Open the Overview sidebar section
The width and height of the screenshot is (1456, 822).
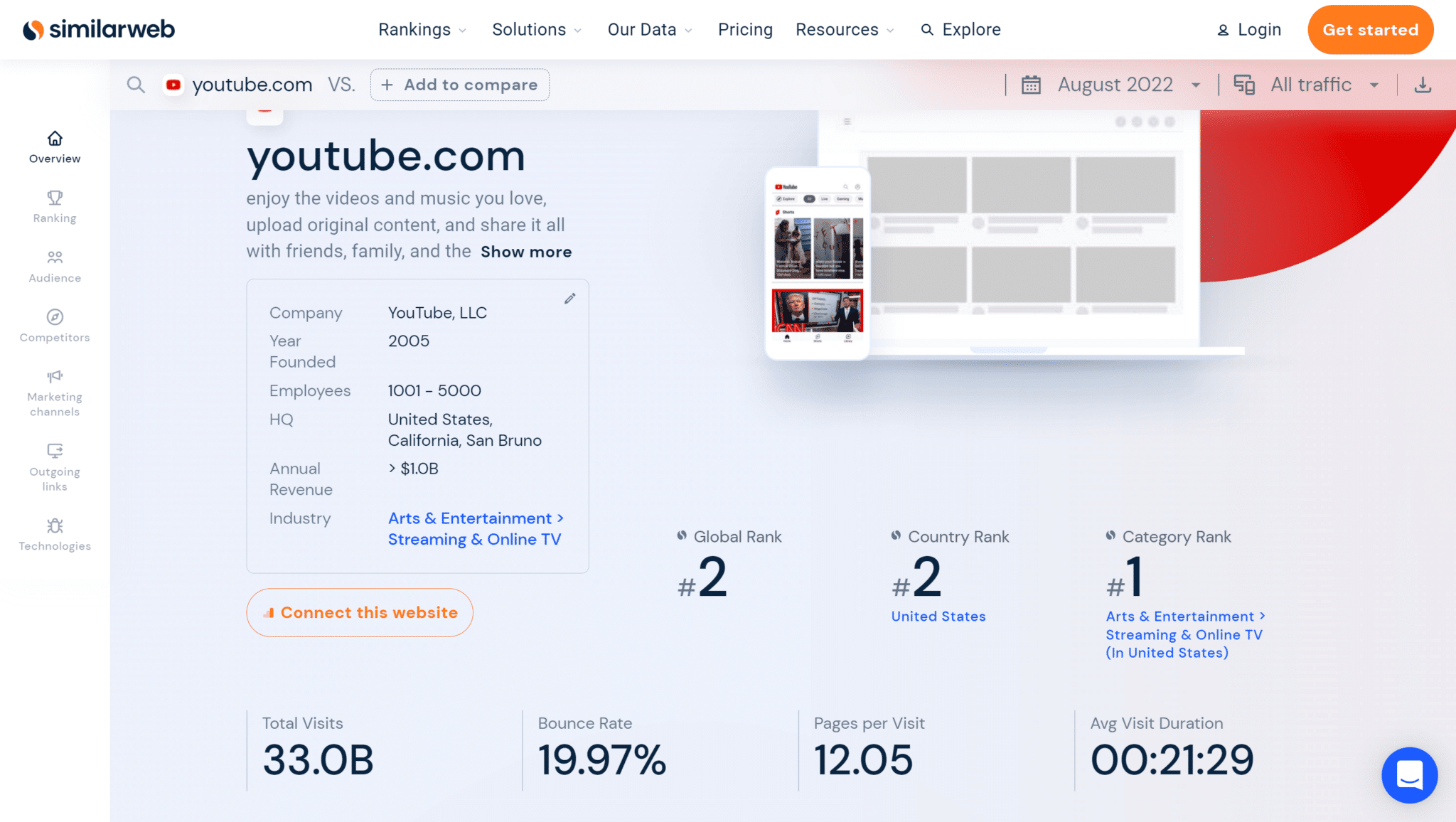click(x=55, y=147)
